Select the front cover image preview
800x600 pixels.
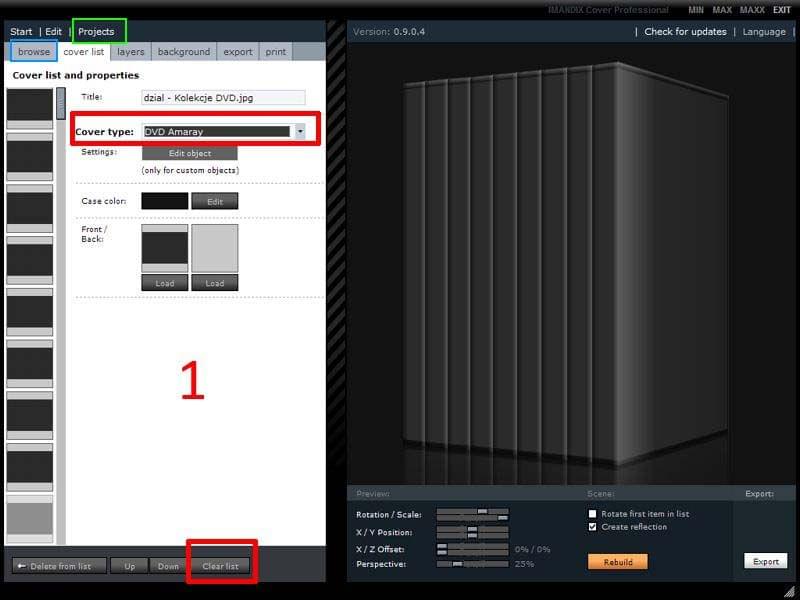pyautogui.click(x=164, y=248)
